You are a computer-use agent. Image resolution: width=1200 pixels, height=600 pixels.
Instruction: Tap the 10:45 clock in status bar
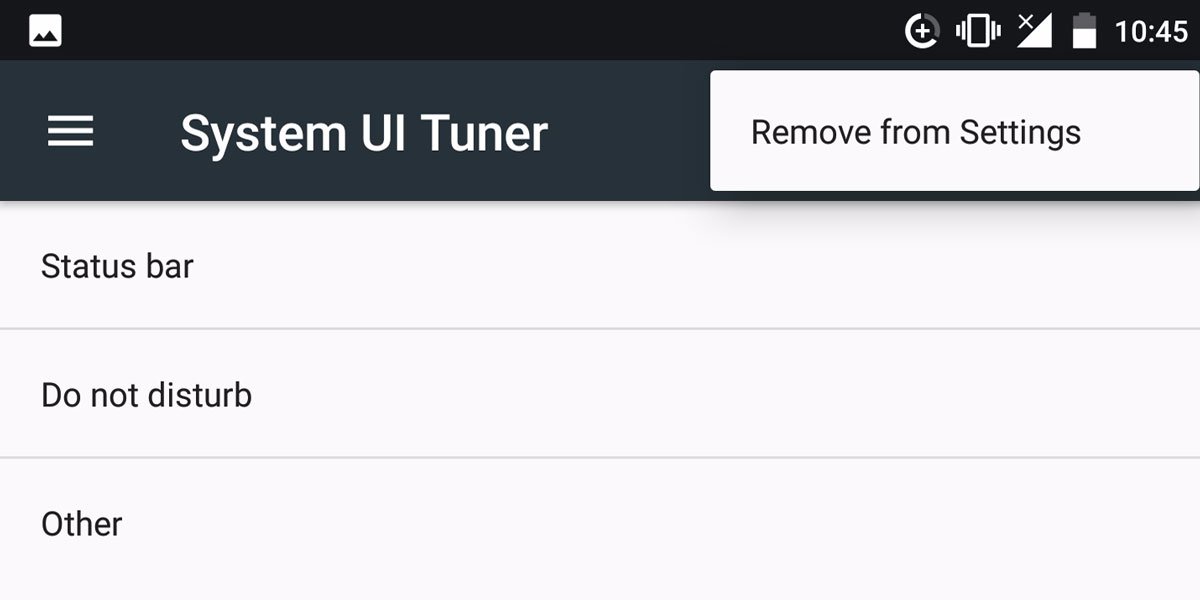click(x=1151, y=32)
